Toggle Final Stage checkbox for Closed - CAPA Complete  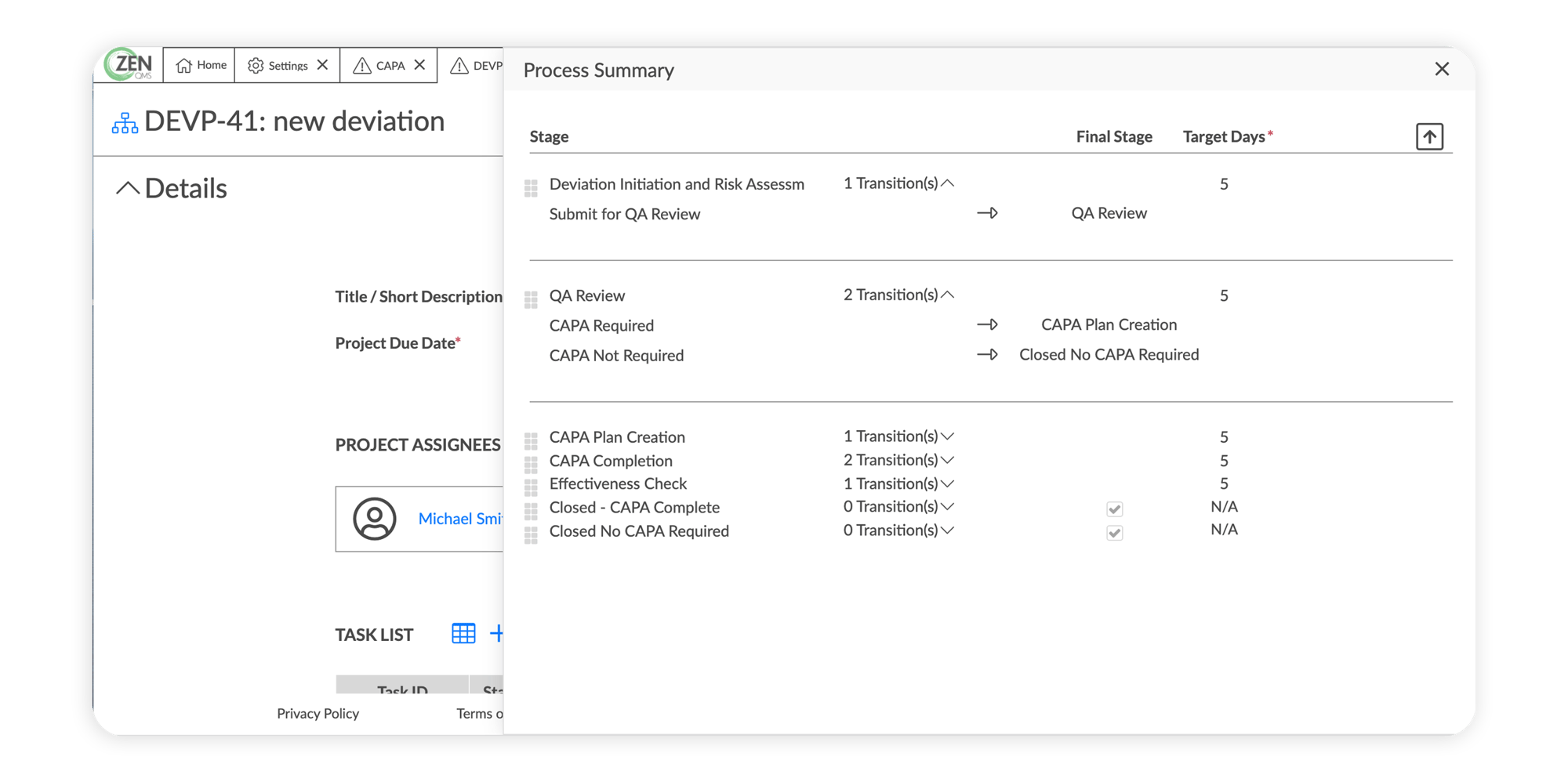[1114, 509]
